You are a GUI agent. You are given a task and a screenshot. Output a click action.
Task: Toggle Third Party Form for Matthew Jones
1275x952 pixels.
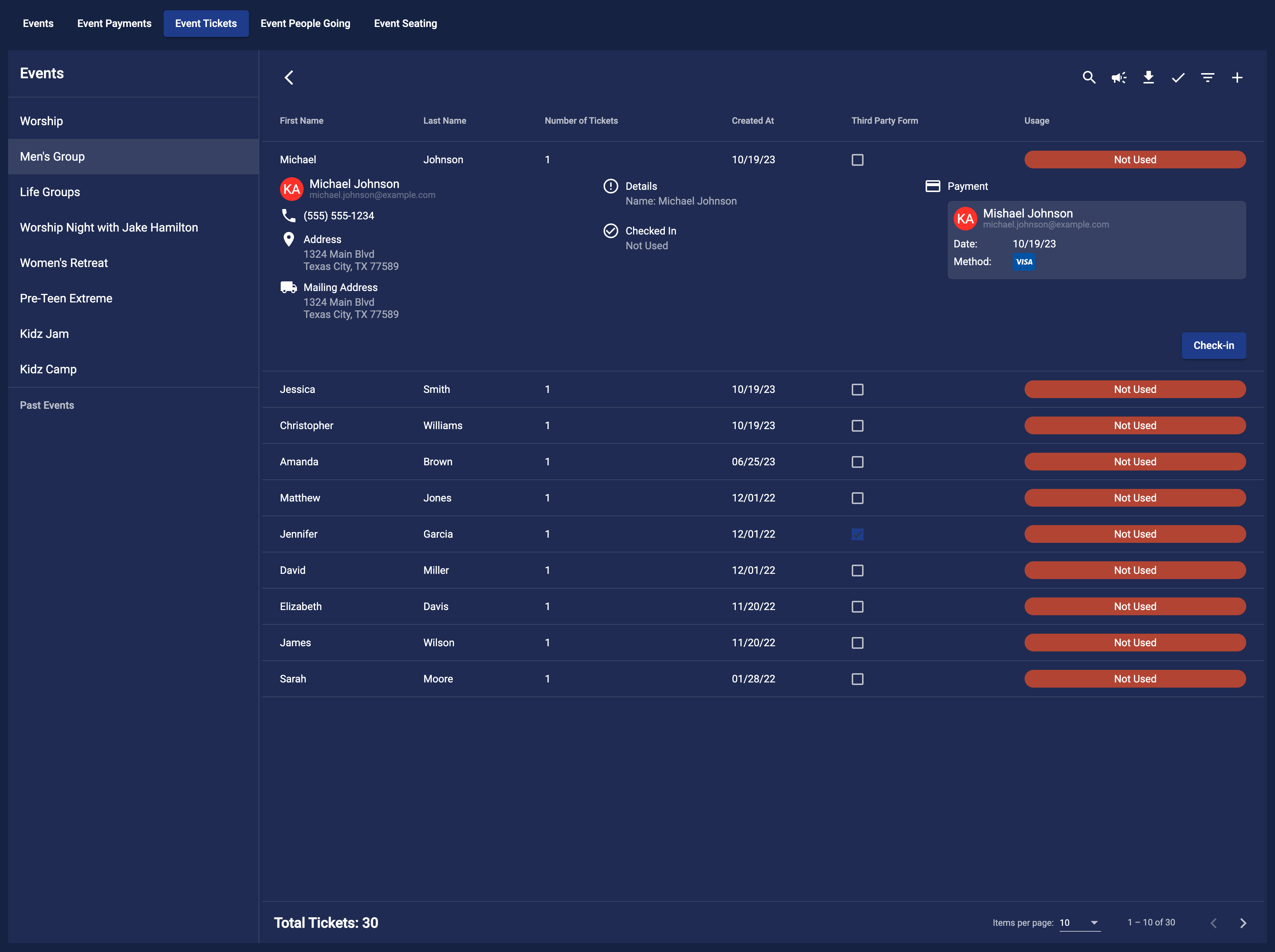pos(858,498)
